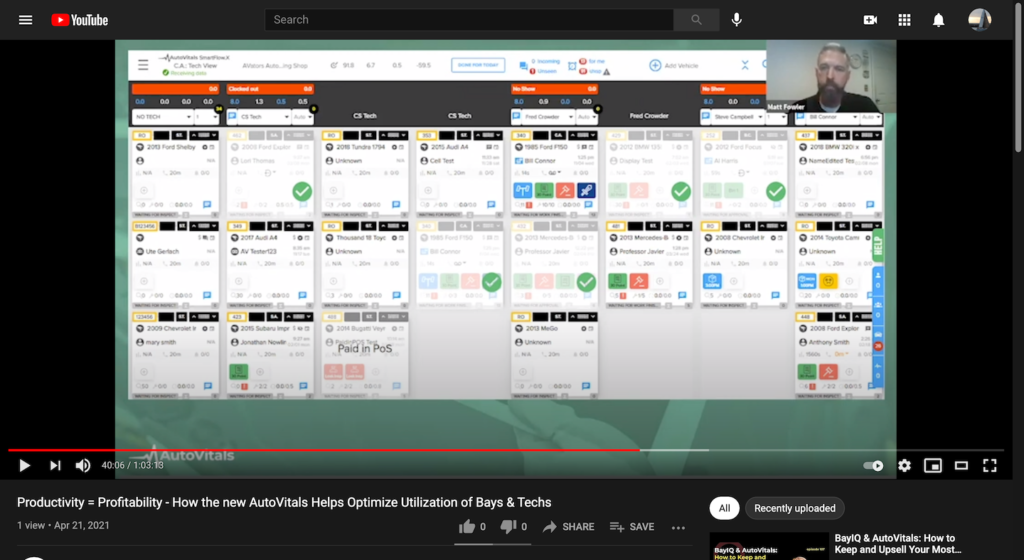Expand the NO TECH technician dropdown
Screen dimensions: 1024x560
(163, 117)
